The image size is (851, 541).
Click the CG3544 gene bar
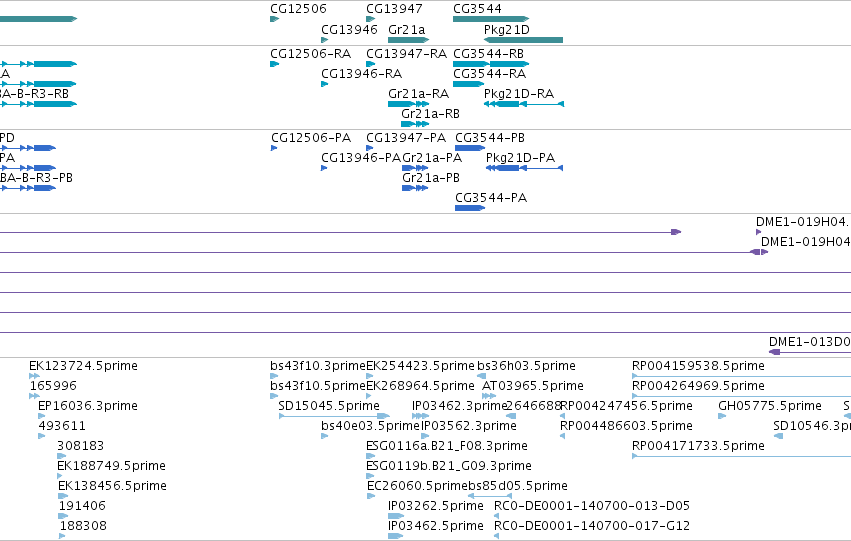491,19
